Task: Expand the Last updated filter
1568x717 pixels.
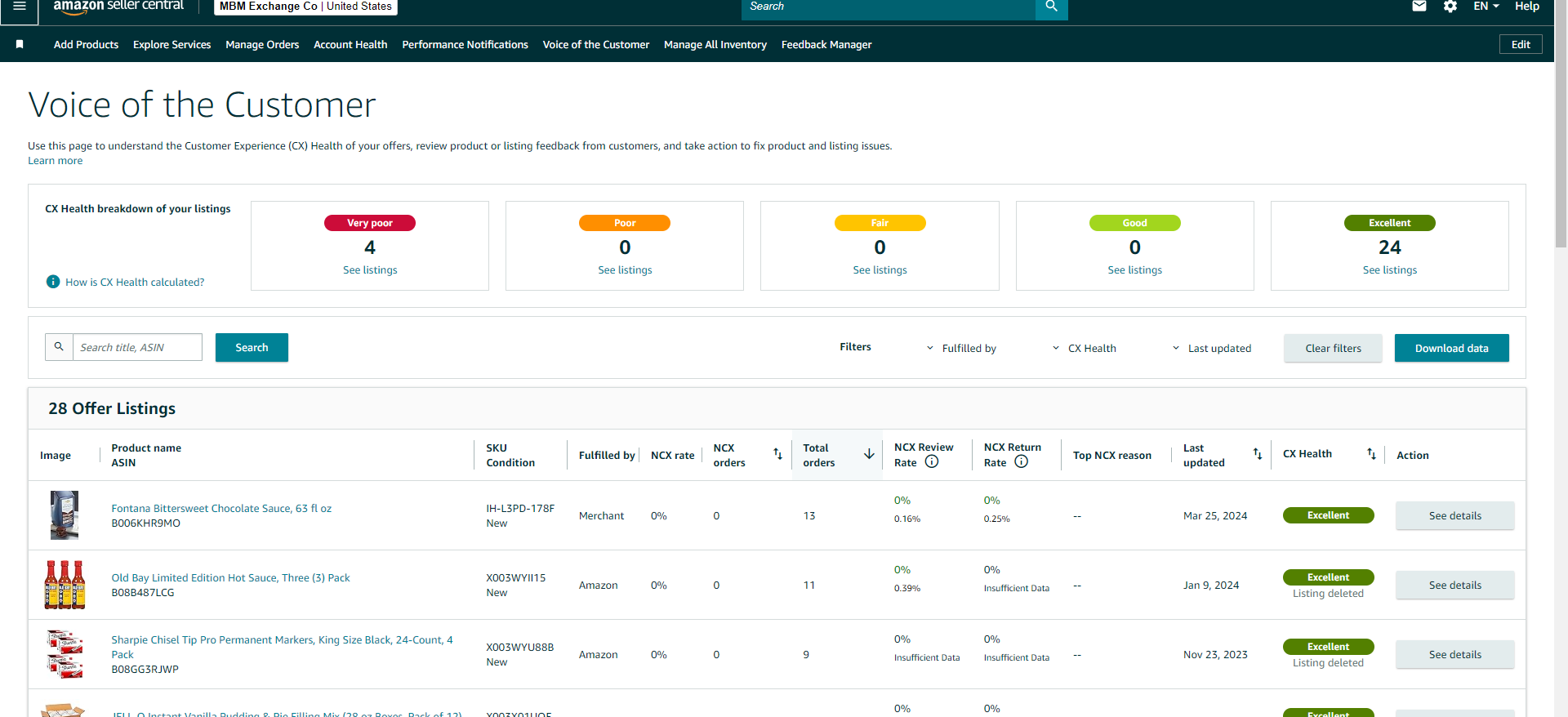Action: tap(1212, 348)
